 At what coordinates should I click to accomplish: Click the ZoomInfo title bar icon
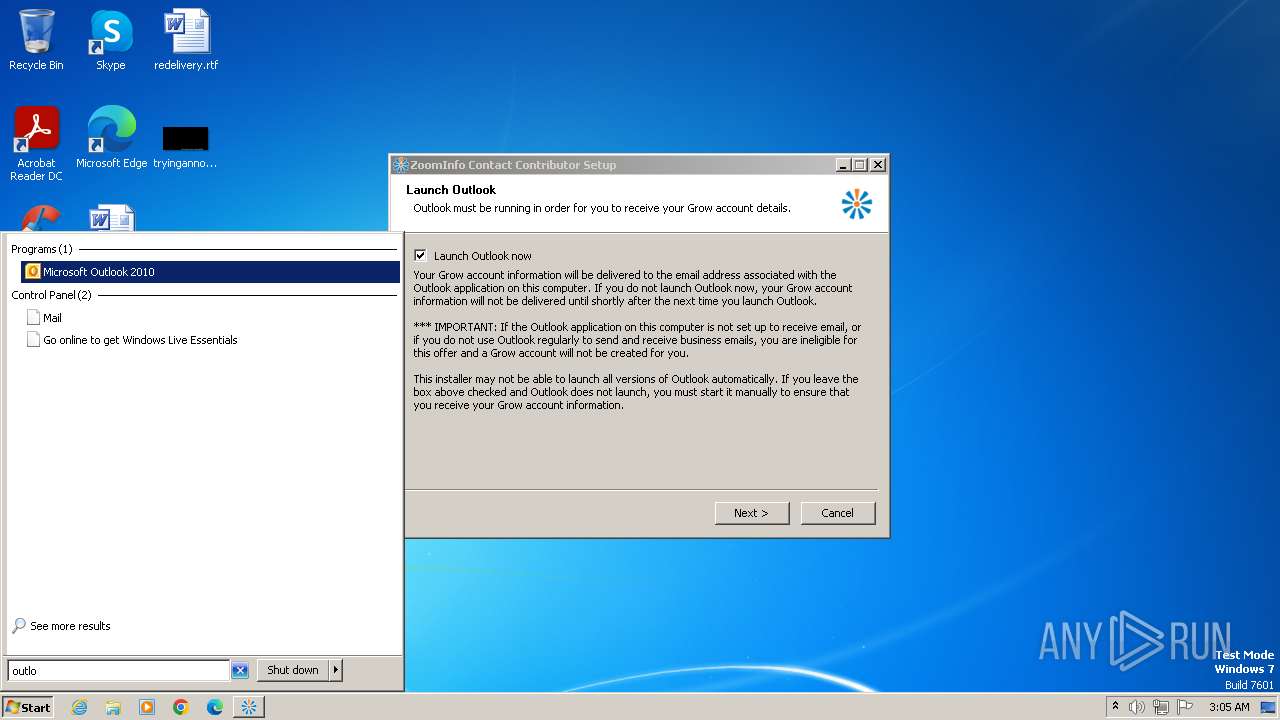point(401,165)
